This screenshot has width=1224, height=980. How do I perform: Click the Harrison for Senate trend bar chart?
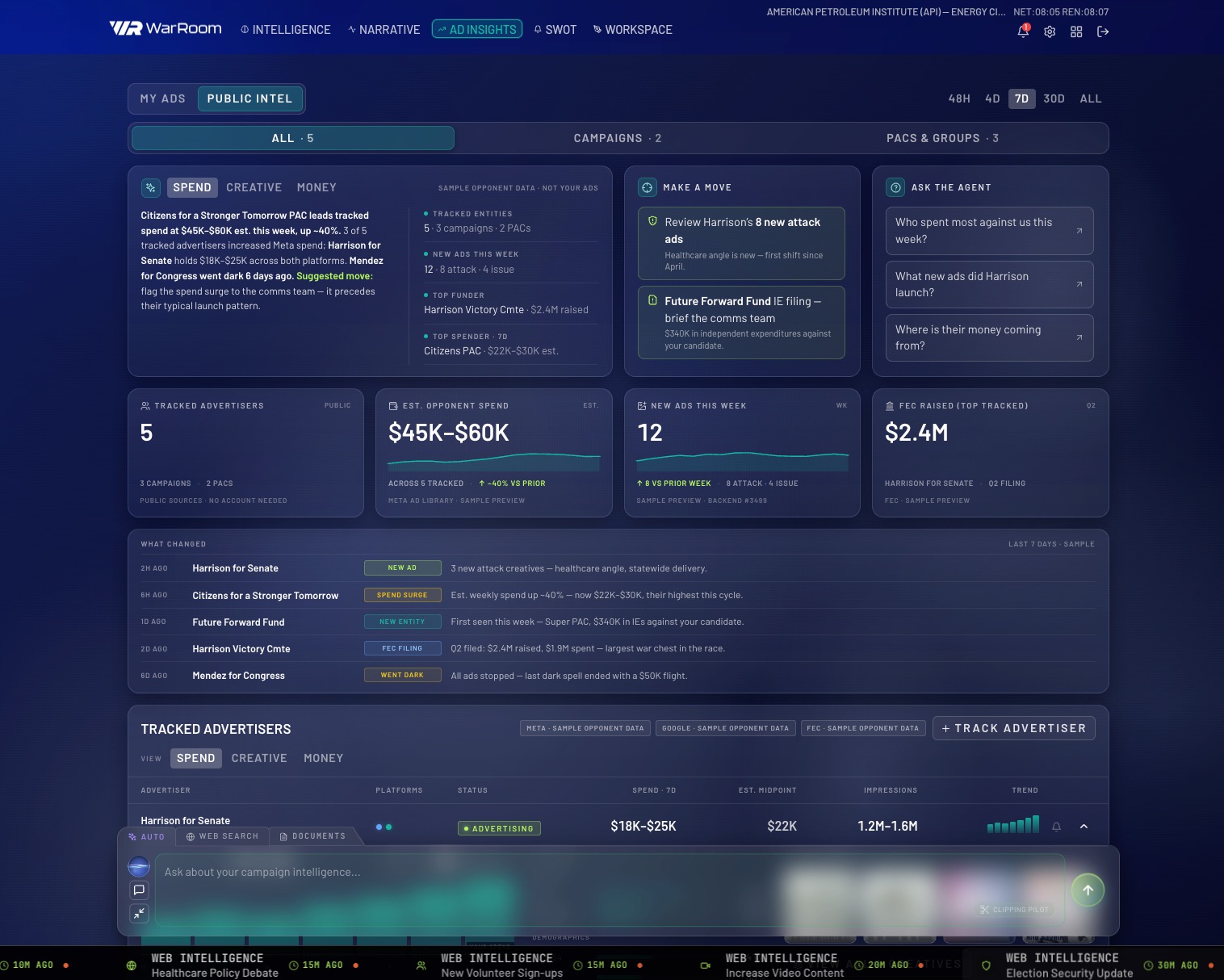[1013, 824]
